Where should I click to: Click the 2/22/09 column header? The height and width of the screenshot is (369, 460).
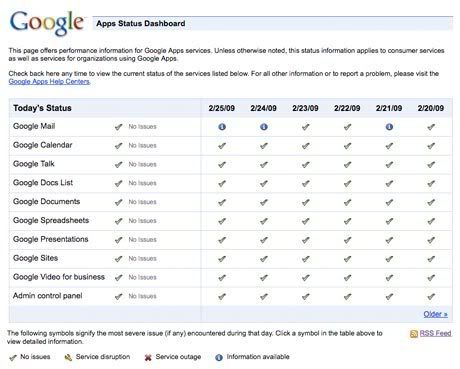[x=347, y=108]
